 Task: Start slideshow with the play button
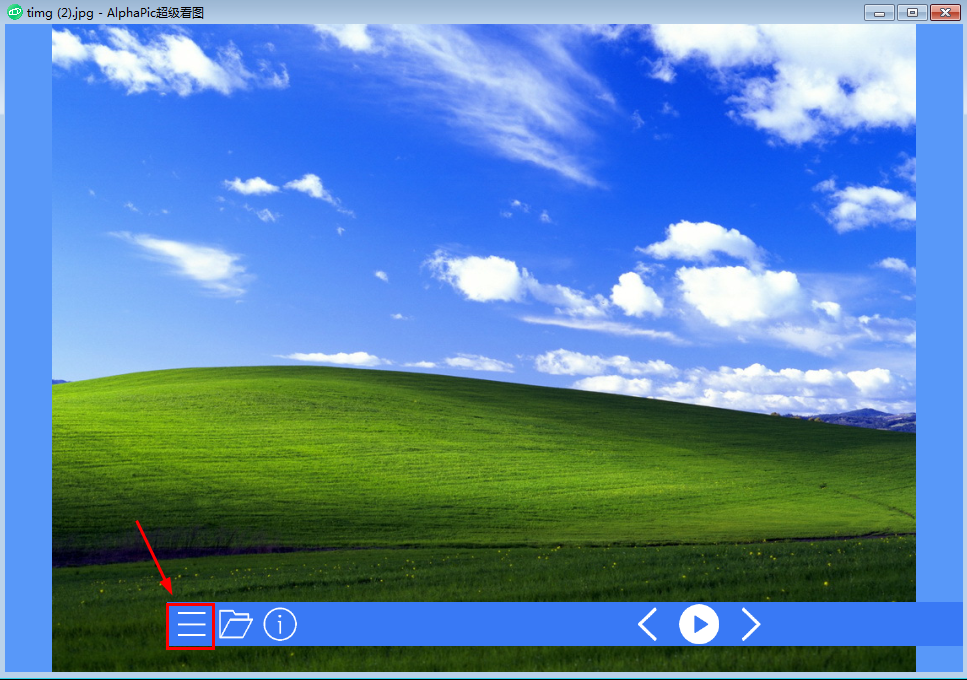click(699, 625)
